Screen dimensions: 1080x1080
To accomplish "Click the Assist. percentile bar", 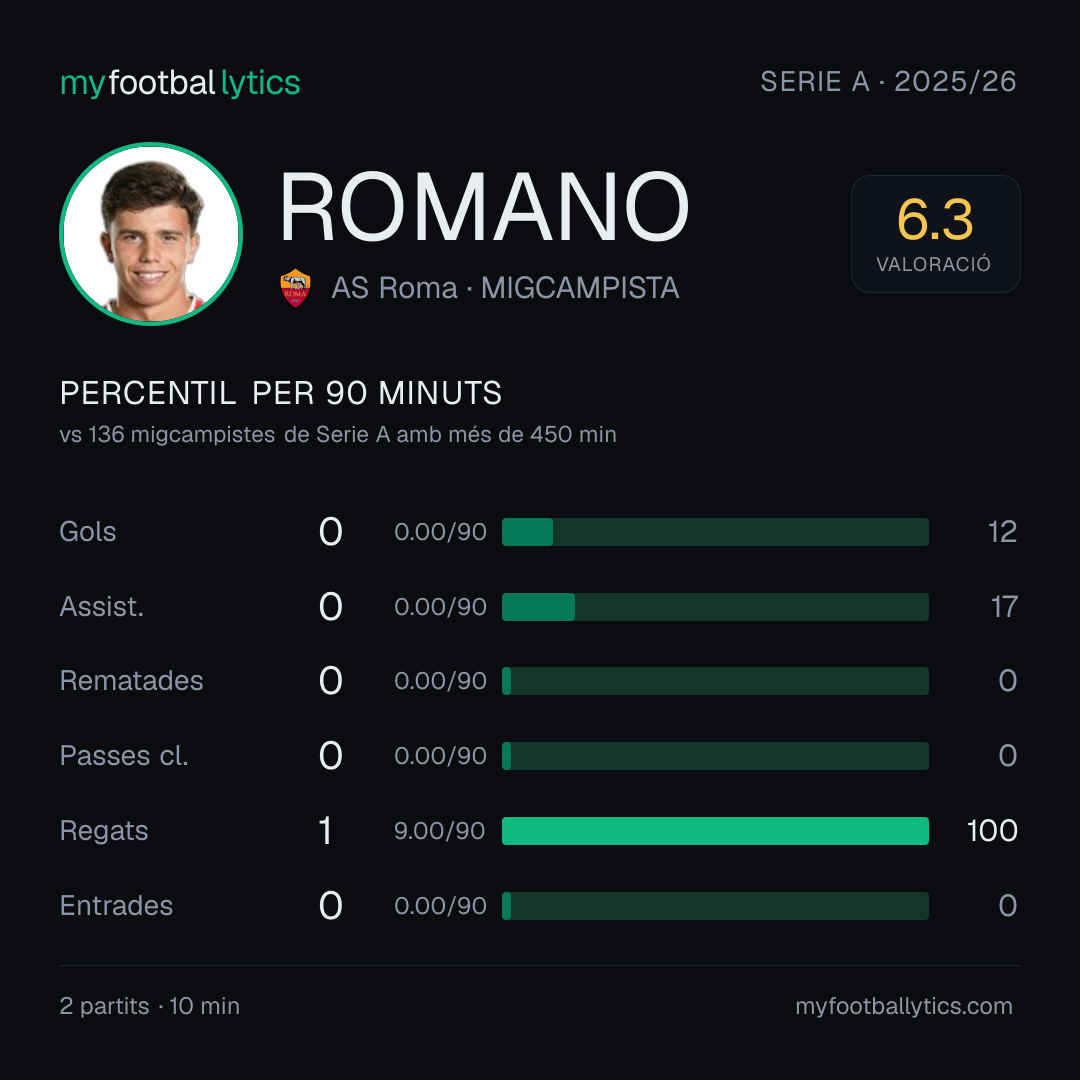I will point(715,607).
